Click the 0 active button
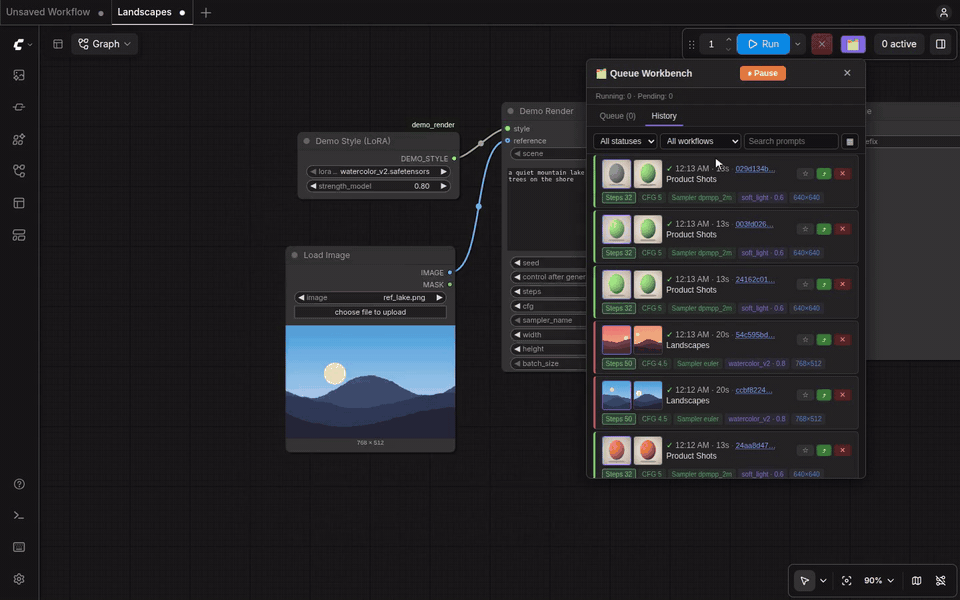 coord(899,44)
